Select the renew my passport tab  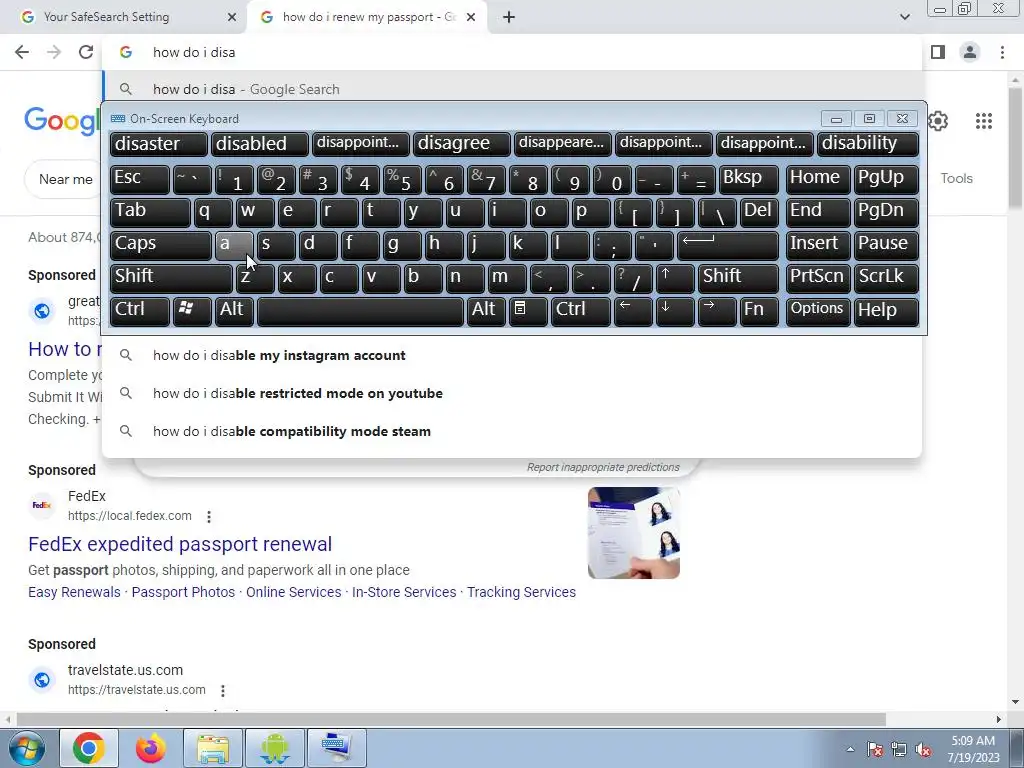(x=366, y=17)
